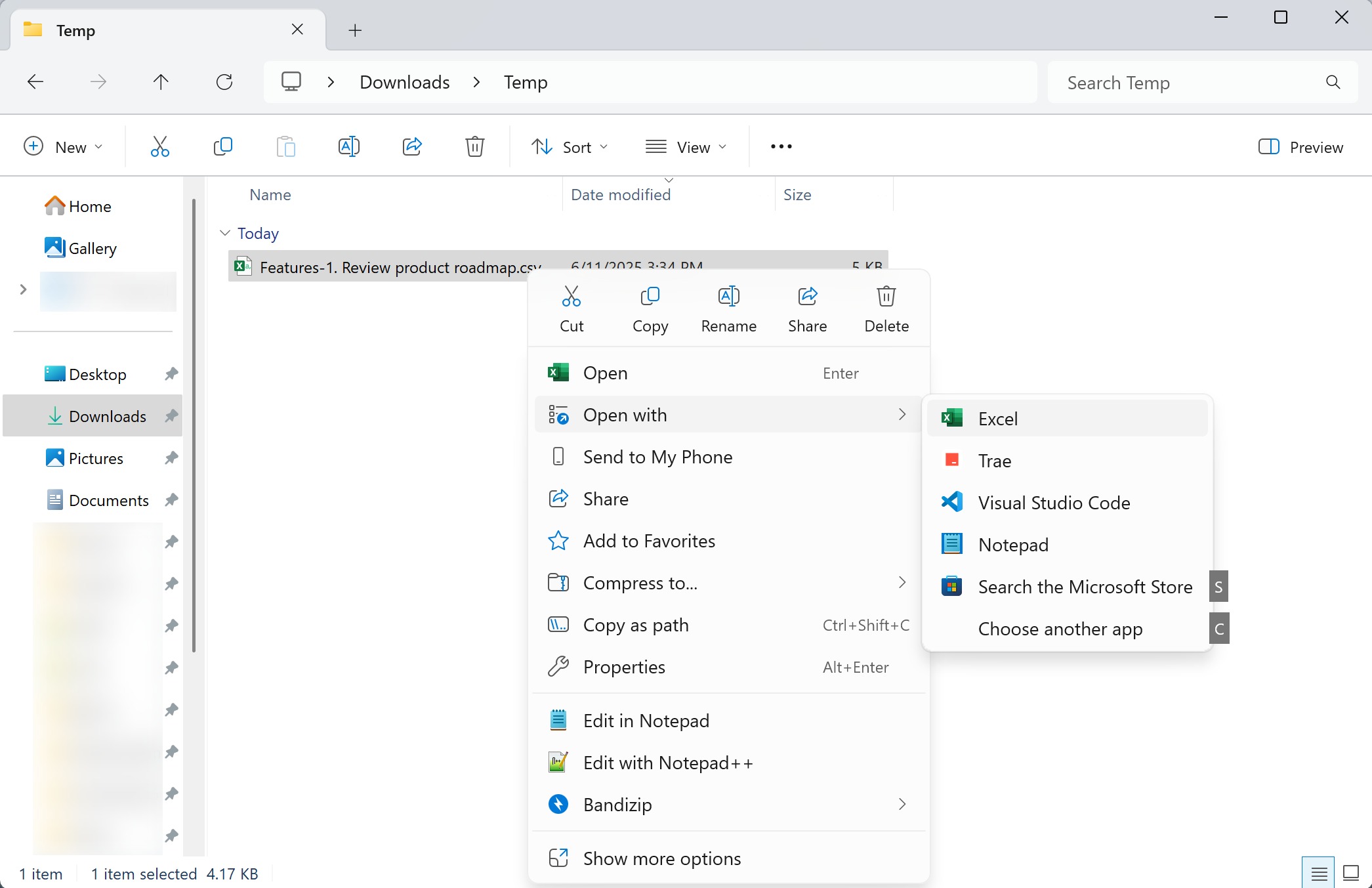The image size is (1372, 888).
Task: Open the file with Excel
Action: (x=1068, y=419)
